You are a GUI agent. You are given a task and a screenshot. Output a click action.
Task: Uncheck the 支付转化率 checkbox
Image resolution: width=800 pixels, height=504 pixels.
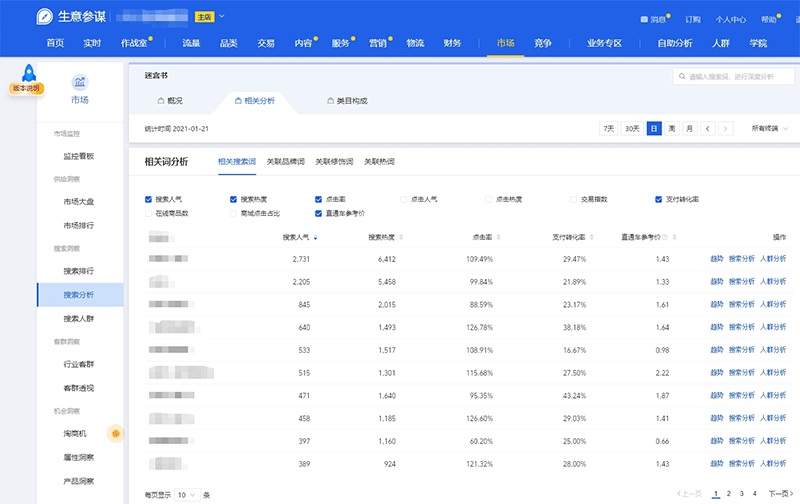(x=659, y=199)
